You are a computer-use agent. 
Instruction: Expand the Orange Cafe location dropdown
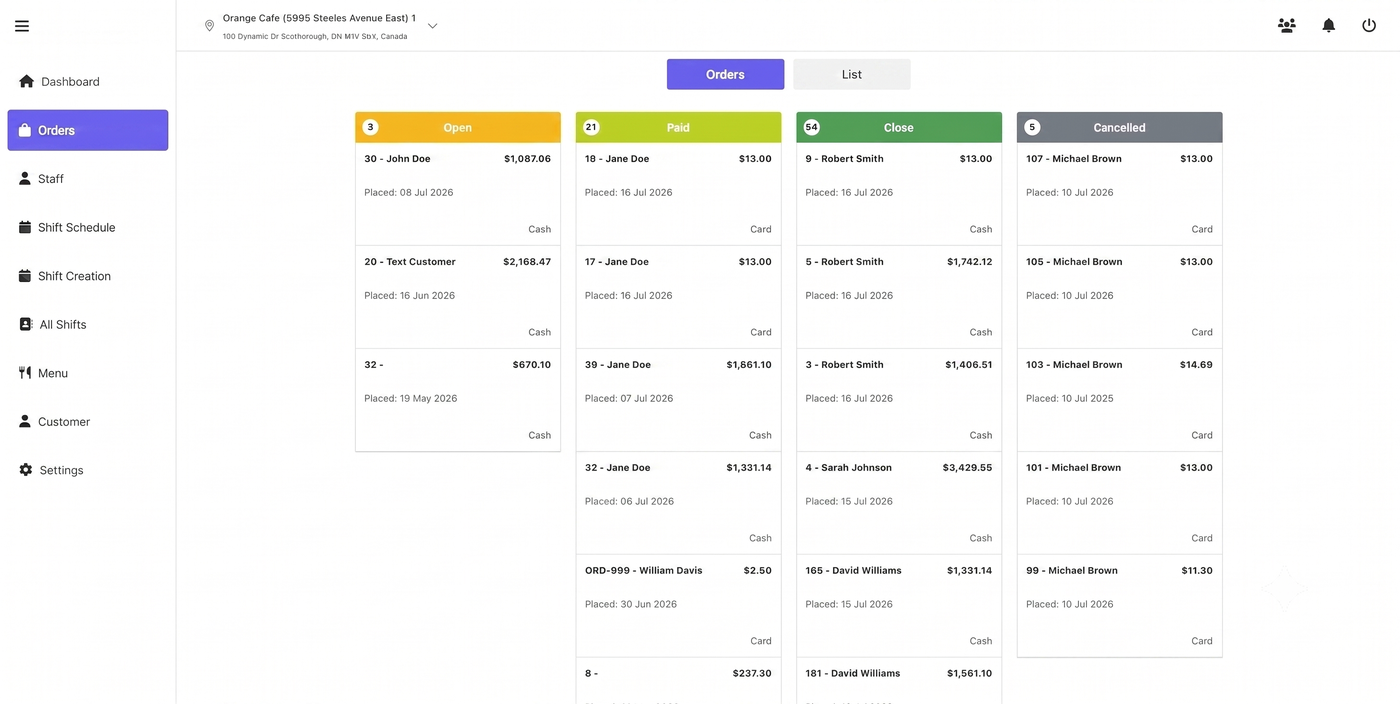point(432,26)
